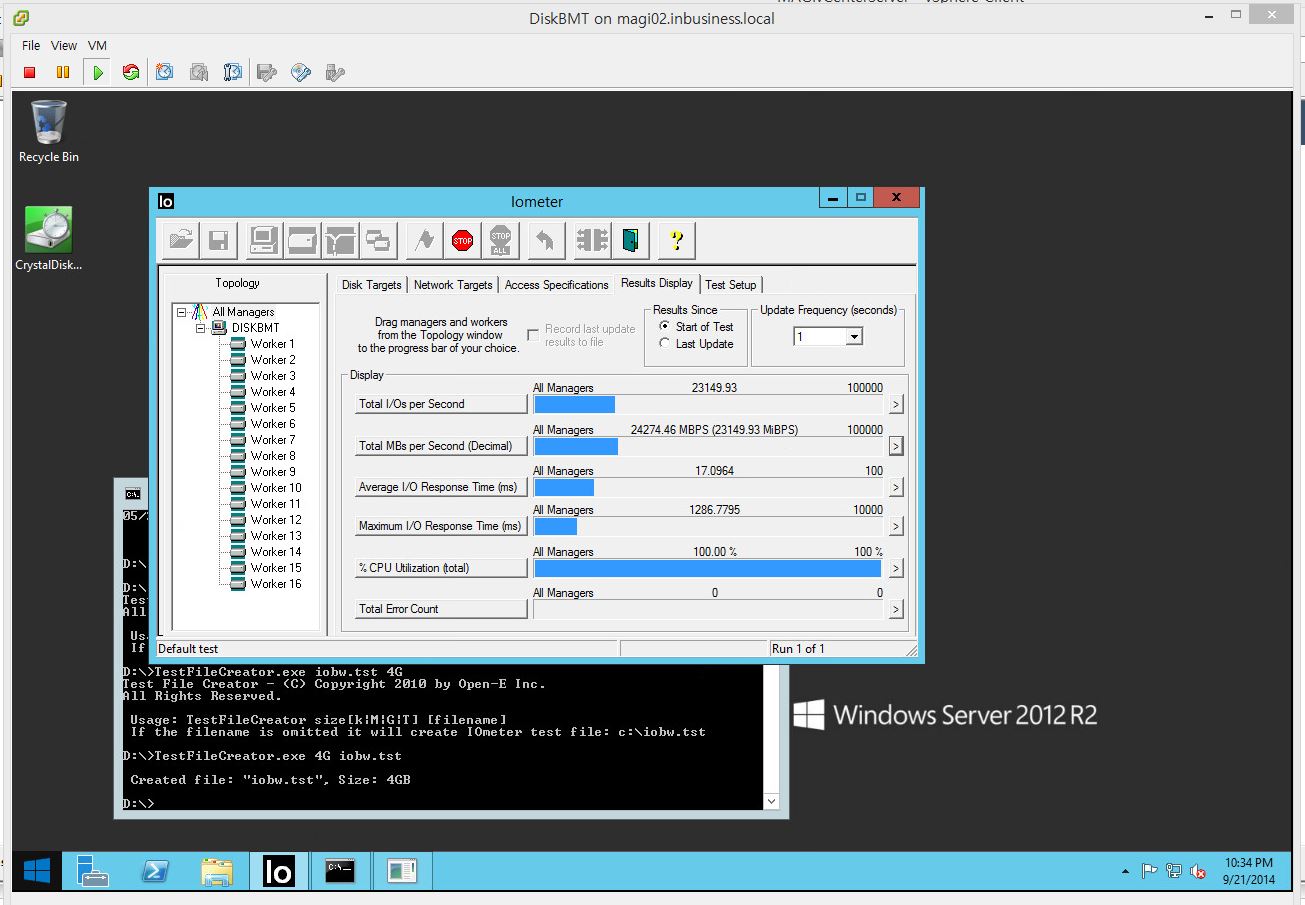Image resolution: width=1305 pixels, height=905 pixels.
Task: Click the Duplicate worker icon in Iometer toolbar
Action: [379, 240]
